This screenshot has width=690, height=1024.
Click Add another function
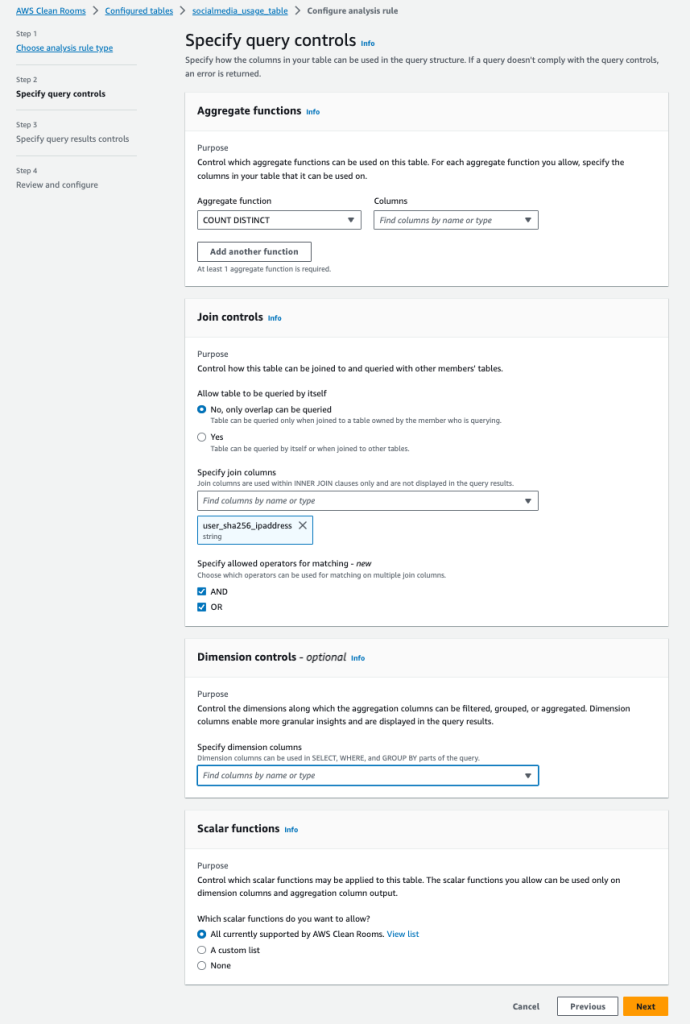coord(253,251)
